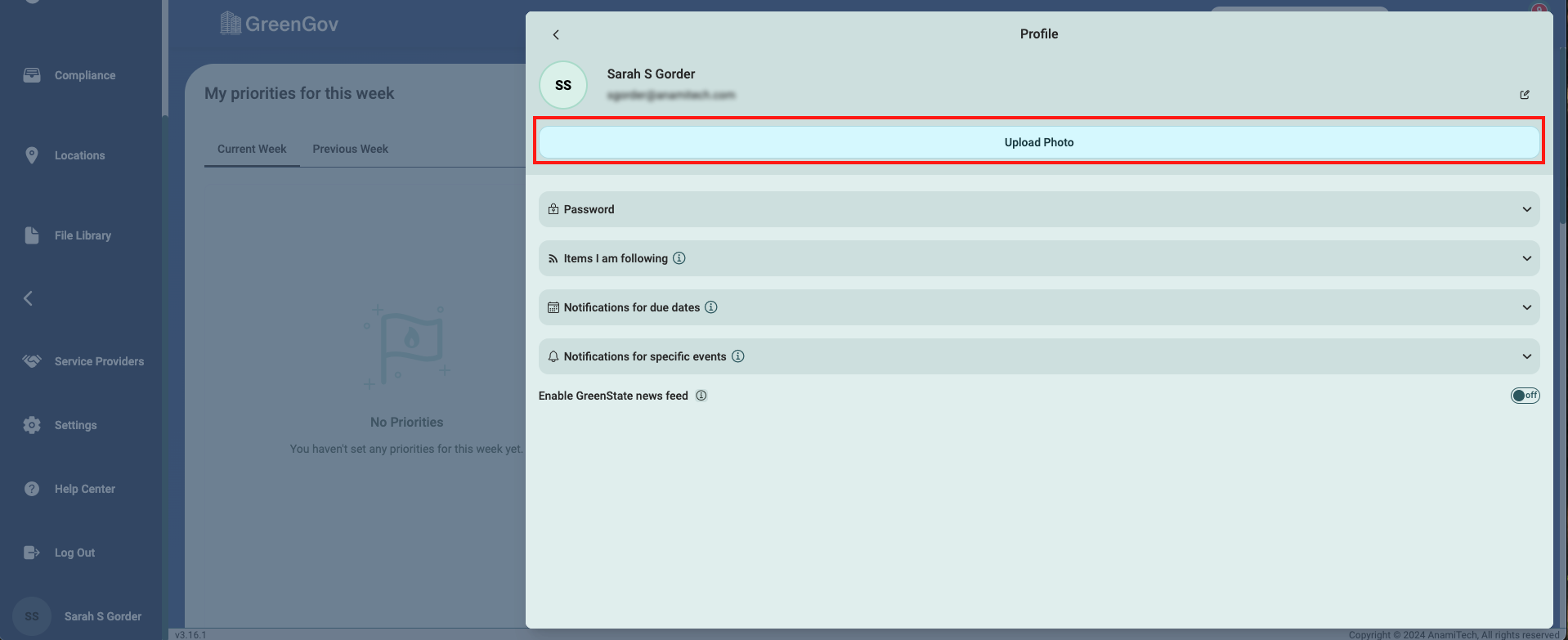Viewport: 1568px width, 640px height.
Task: Click the edit profile pencil icon
Action: (x=1525, y=95)
